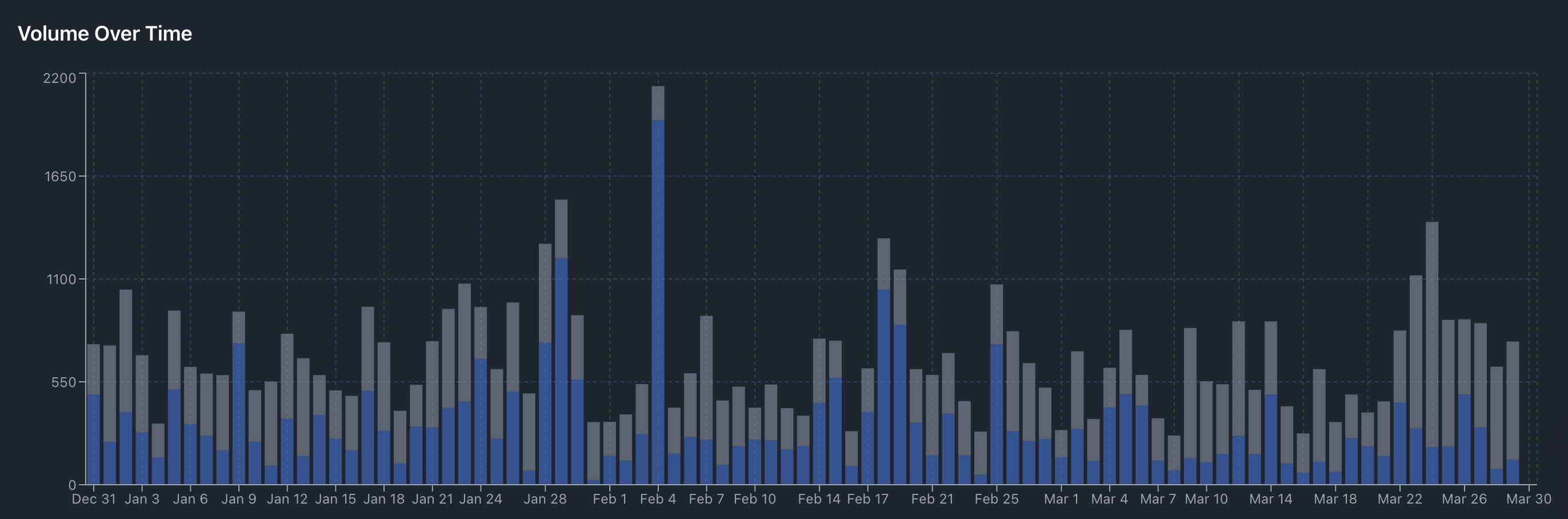Click the Volume Over Time title
This screenshot has height=519, width=1568.
click(x=105, y=34)
